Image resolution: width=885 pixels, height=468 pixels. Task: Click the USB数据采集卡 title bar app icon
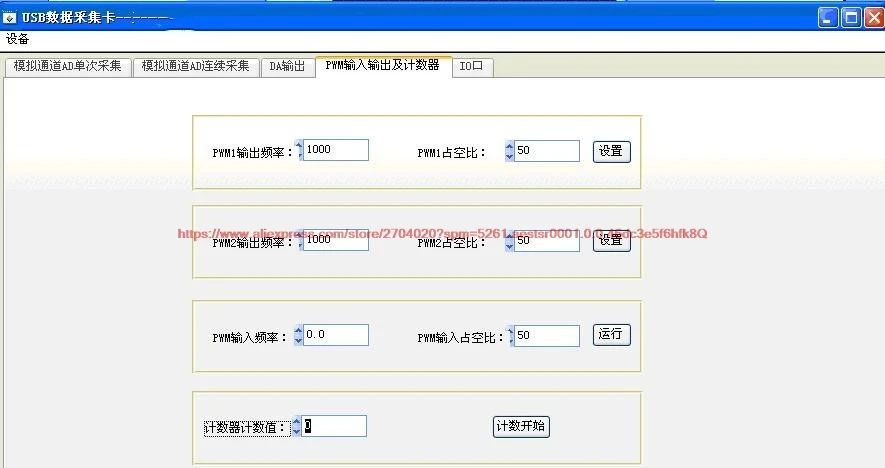pyautogui.click(x=10, y=18)
